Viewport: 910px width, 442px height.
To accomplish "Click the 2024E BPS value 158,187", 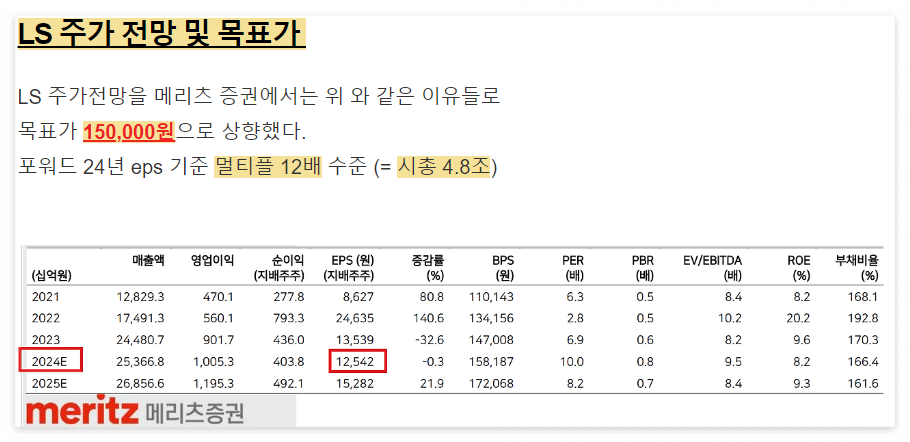I will tap(491, 362).
